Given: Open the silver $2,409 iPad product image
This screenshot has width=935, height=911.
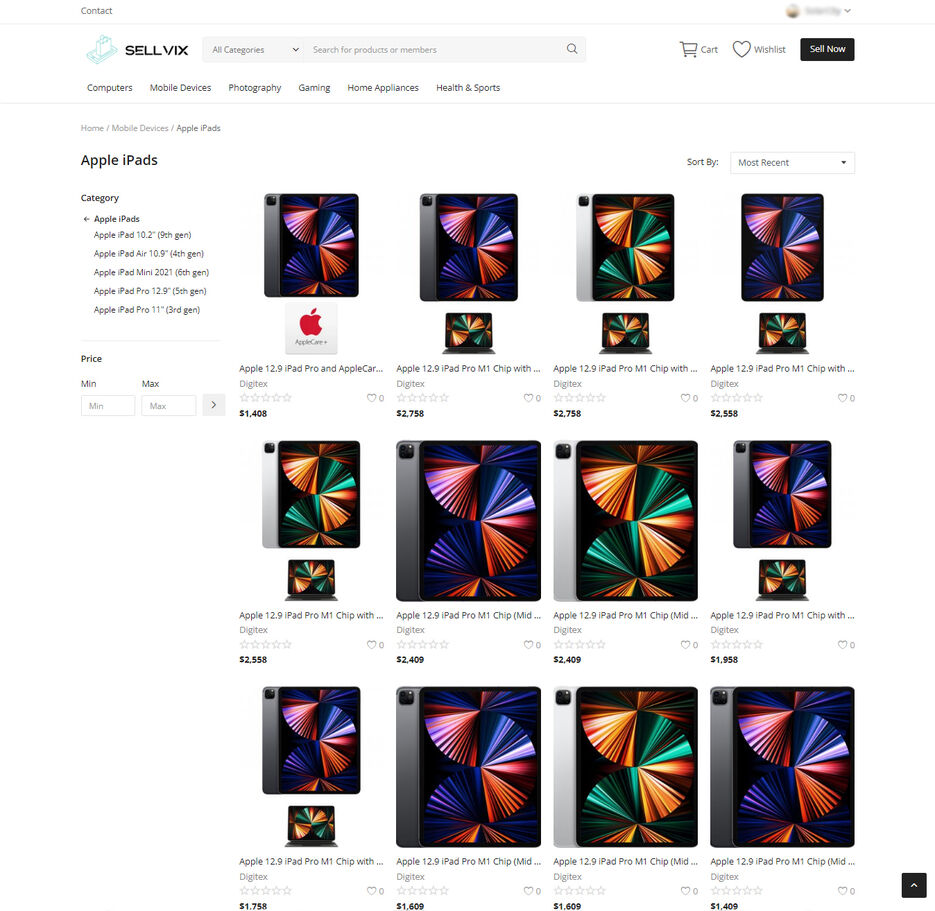Looking at the screenshot, I should 626,520.
